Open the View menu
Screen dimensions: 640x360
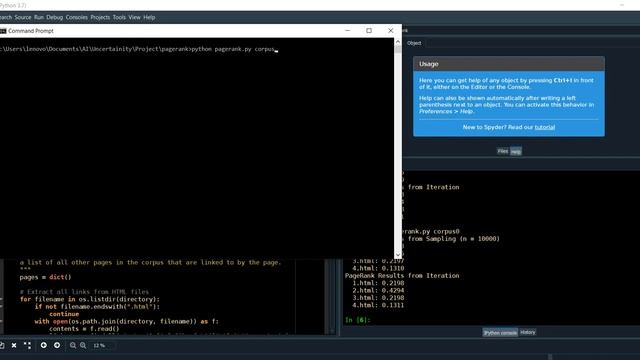134,18
